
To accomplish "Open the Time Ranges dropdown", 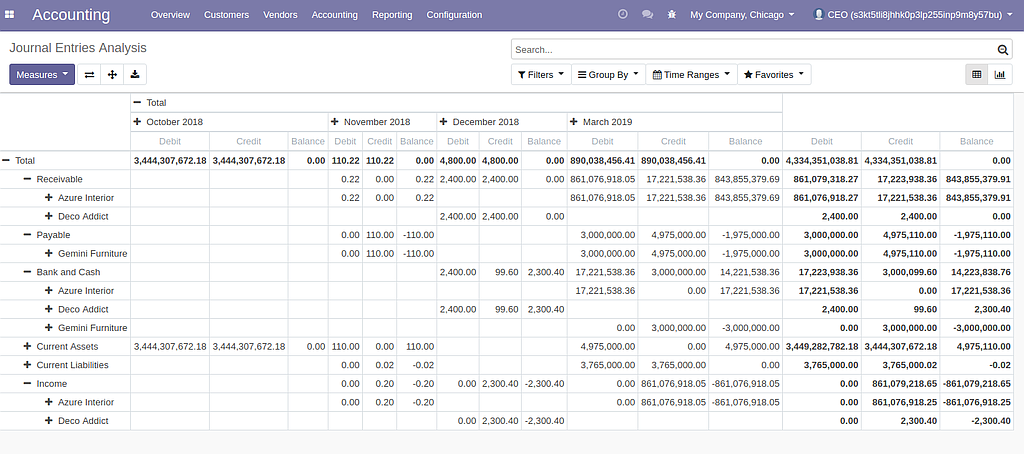I will pos(692,74).
